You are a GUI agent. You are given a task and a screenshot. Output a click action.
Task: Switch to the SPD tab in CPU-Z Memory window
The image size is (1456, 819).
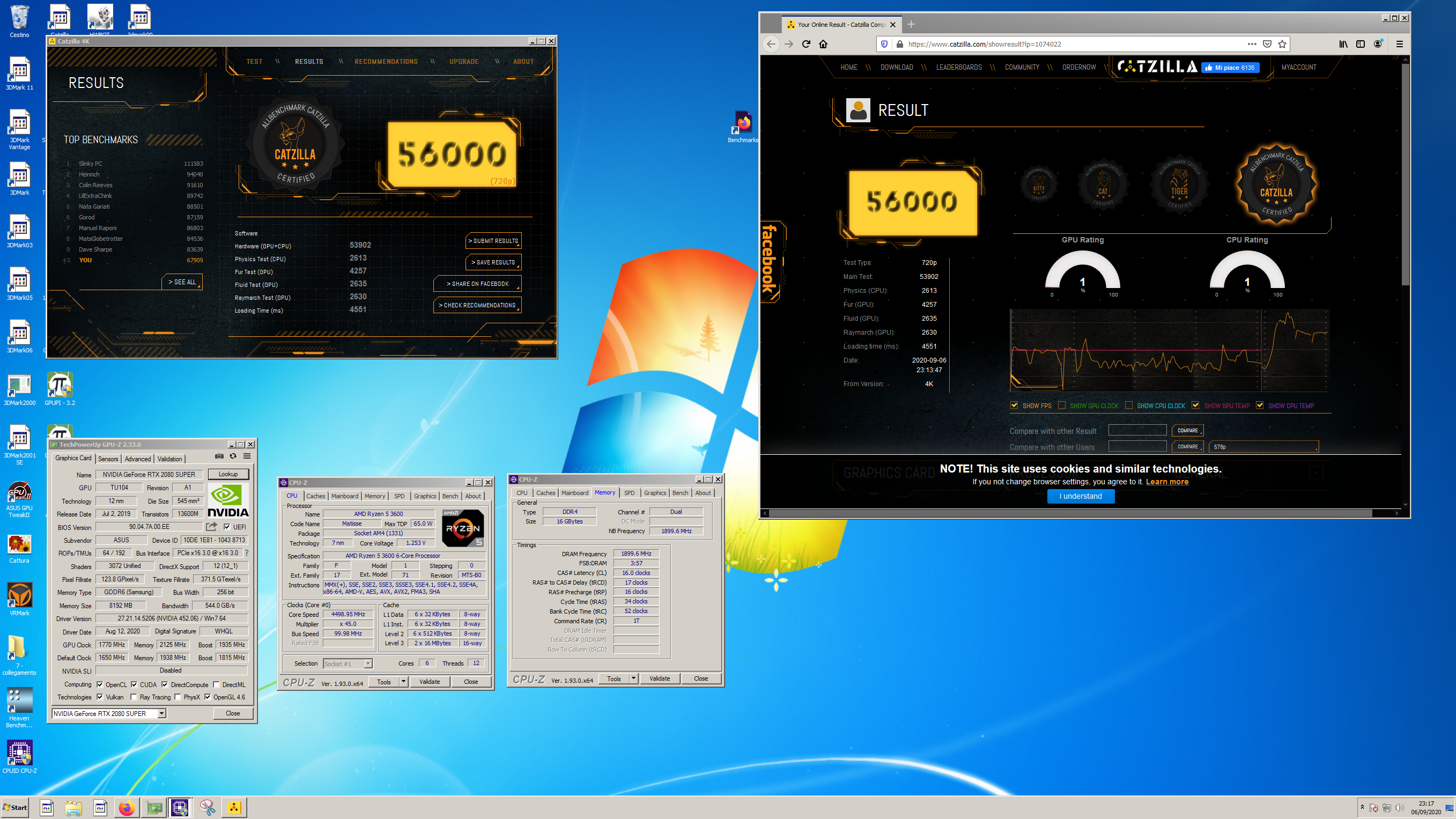click(629, 493)
